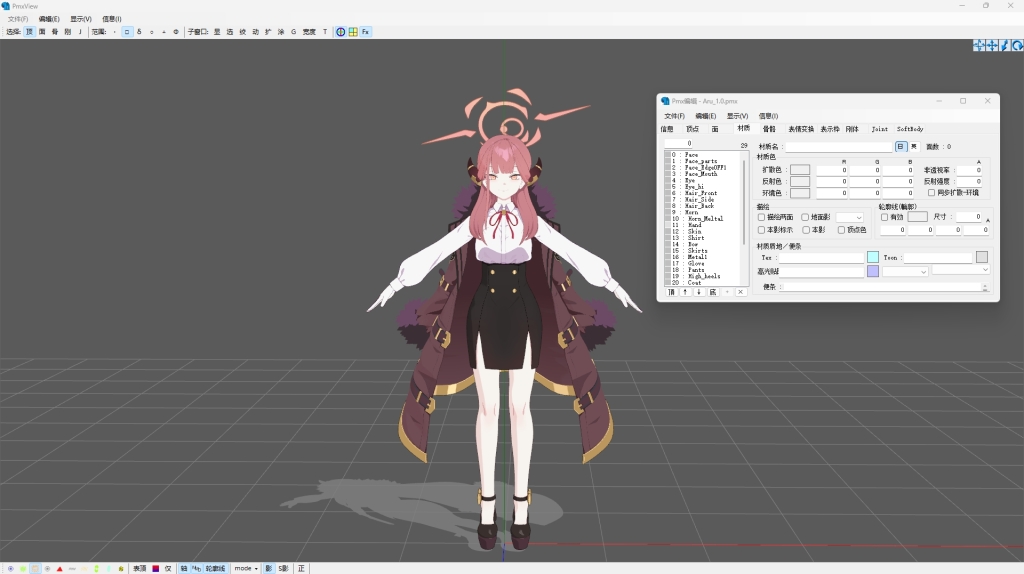Switch to 骨骼 tab in Pmx编辑
This screenshot has height=574, width=1024.
pyautogui.click(x=769, y=129)
